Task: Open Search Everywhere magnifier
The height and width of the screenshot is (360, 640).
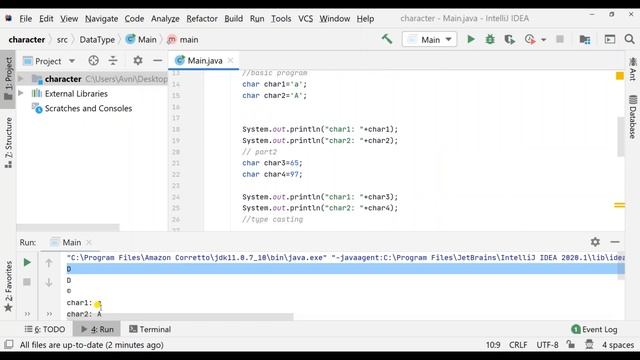Action: (629, 39)
